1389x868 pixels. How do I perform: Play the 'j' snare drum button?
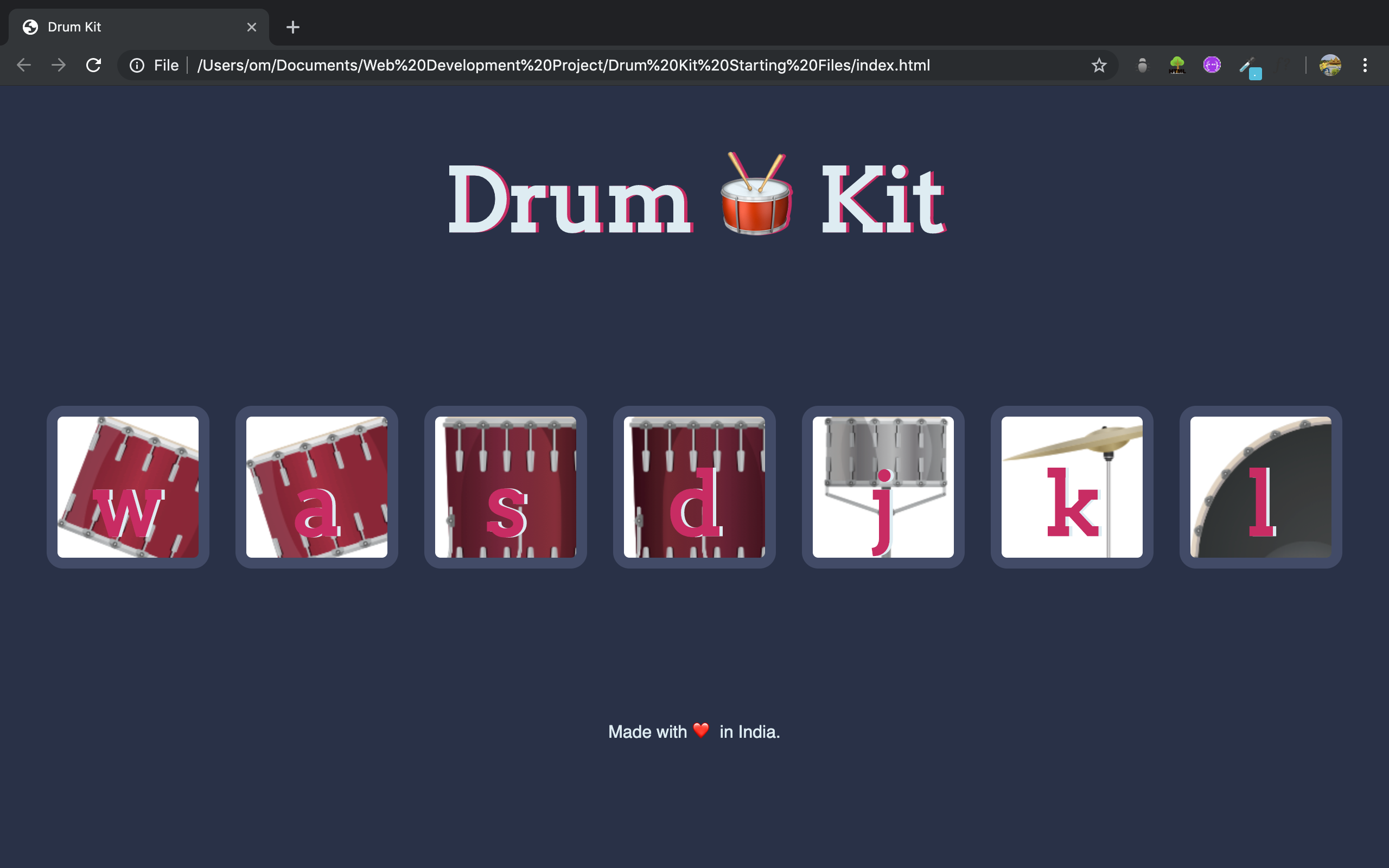coord(883,487)
